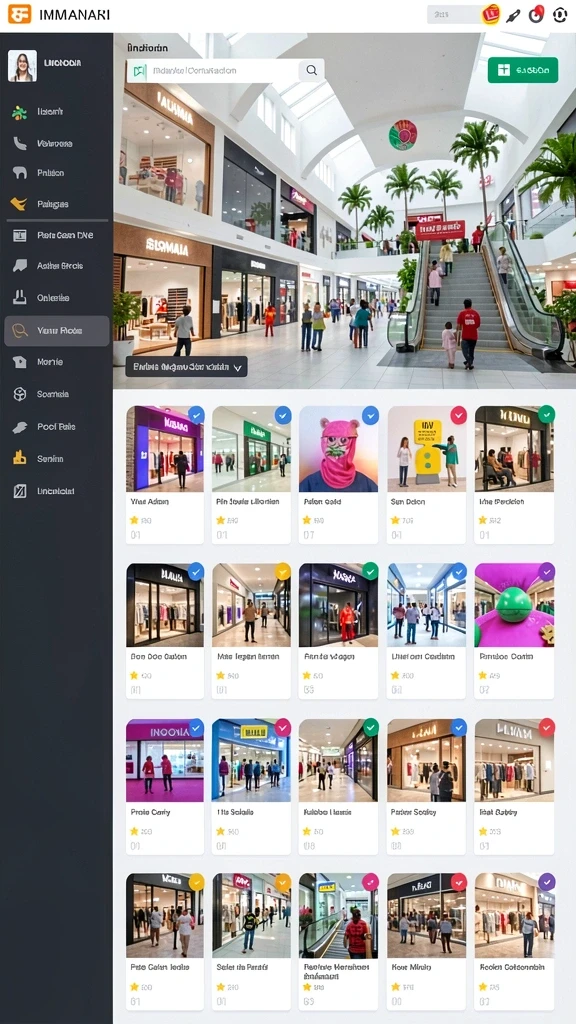Screen dimensions: 576x1024
Task: Toggle blue check on pink masked figure card
Action: click(370, 415)
